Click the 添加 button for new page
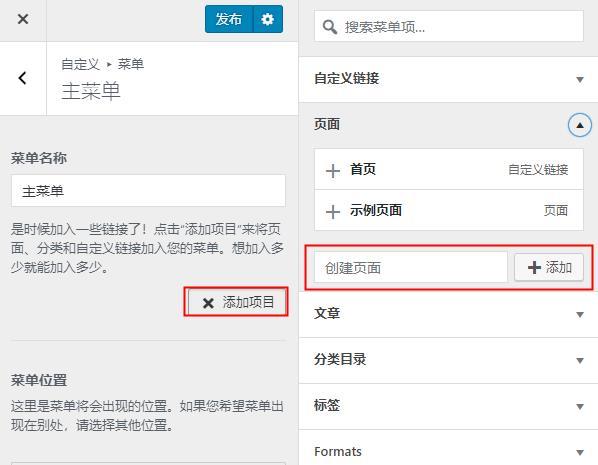 pos(549,267)
